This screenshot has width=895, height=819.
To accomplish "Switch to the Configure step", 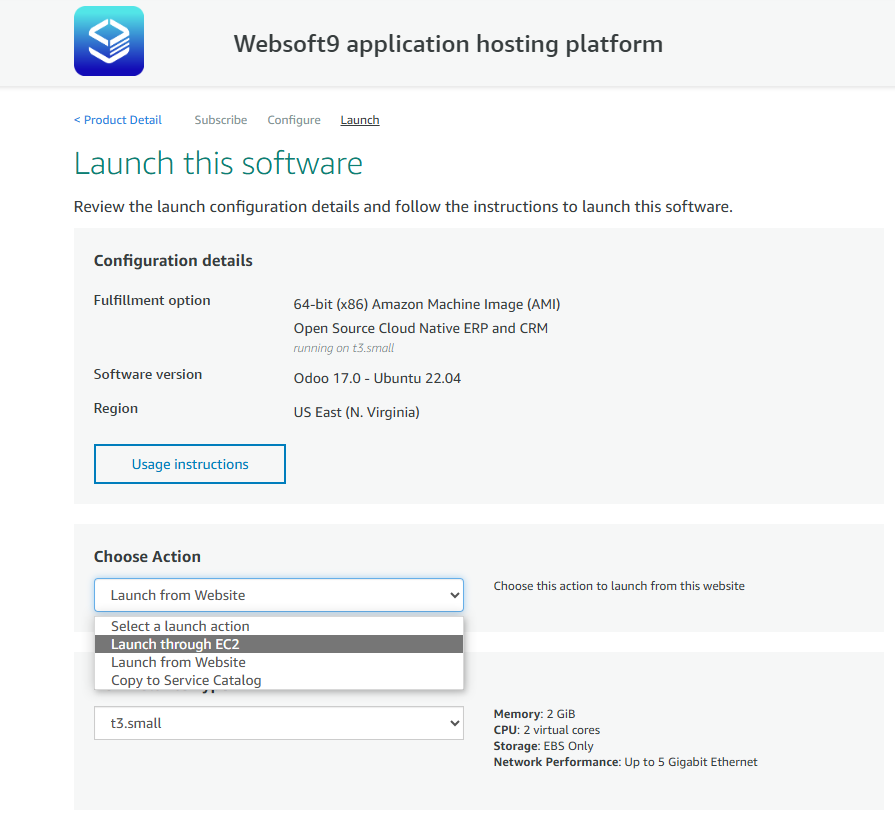I will tap(294, 120).
